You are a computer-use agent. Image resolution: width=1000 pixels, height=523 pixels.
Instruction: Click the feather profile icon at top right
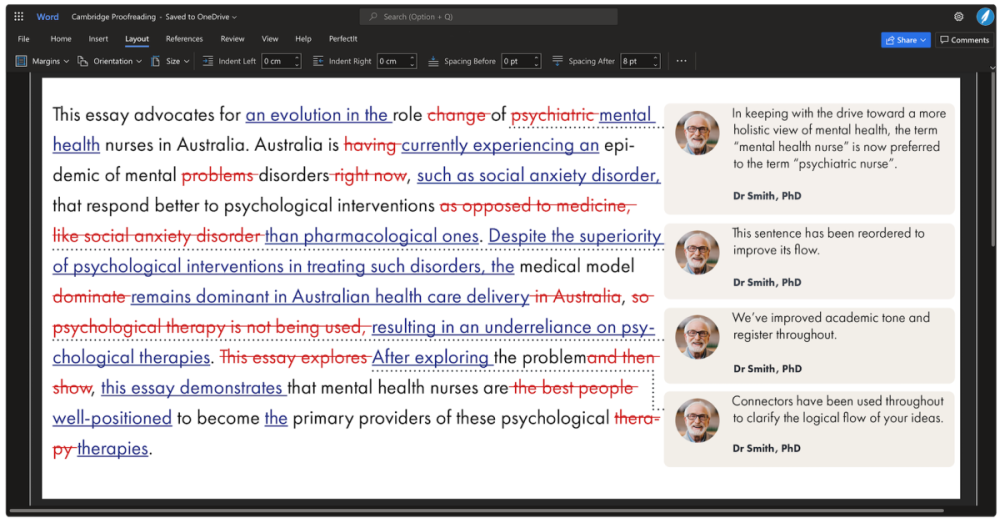click(982, 16)
